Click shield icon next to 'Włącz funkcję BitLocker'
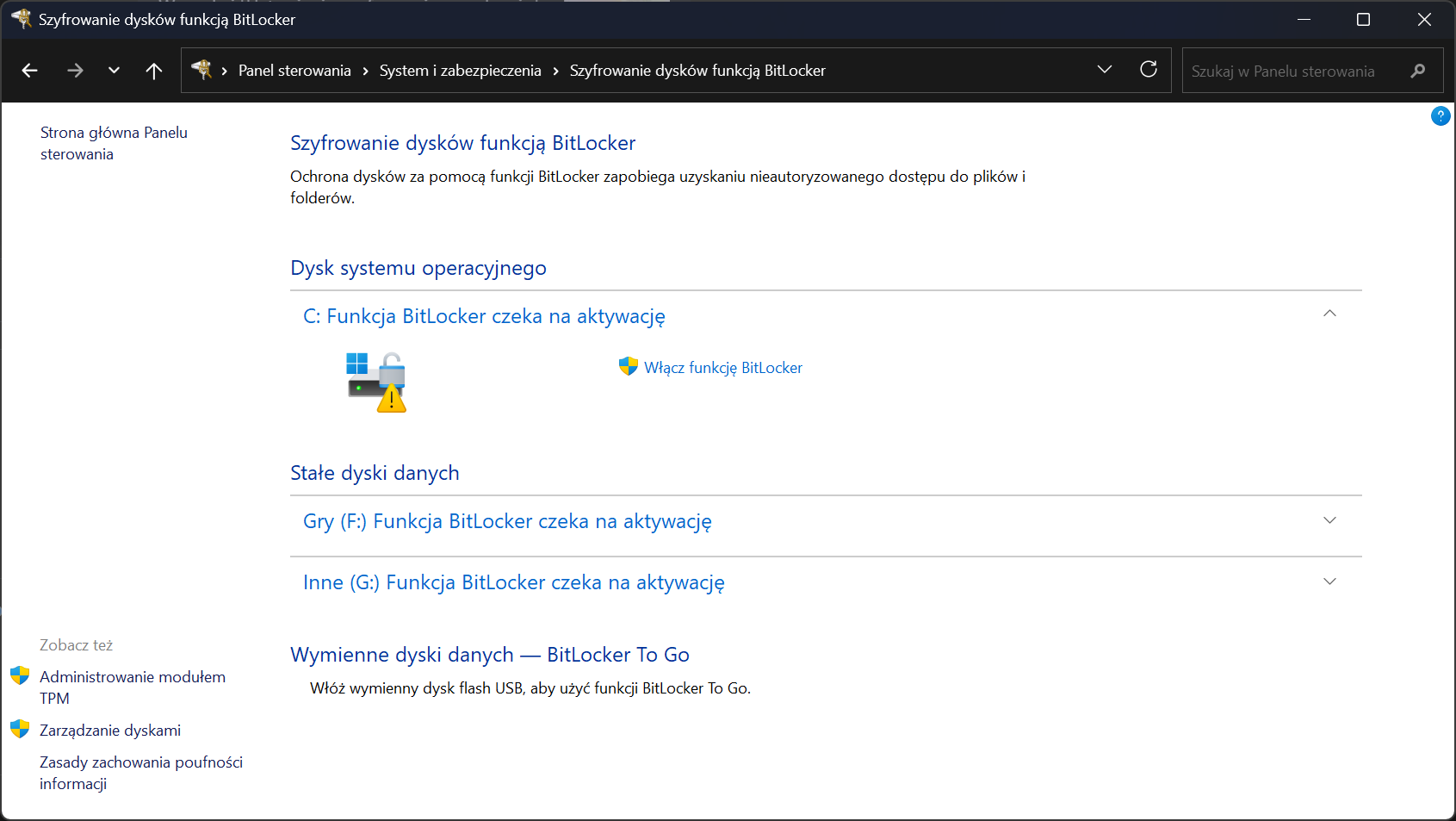 coord(629,366)
